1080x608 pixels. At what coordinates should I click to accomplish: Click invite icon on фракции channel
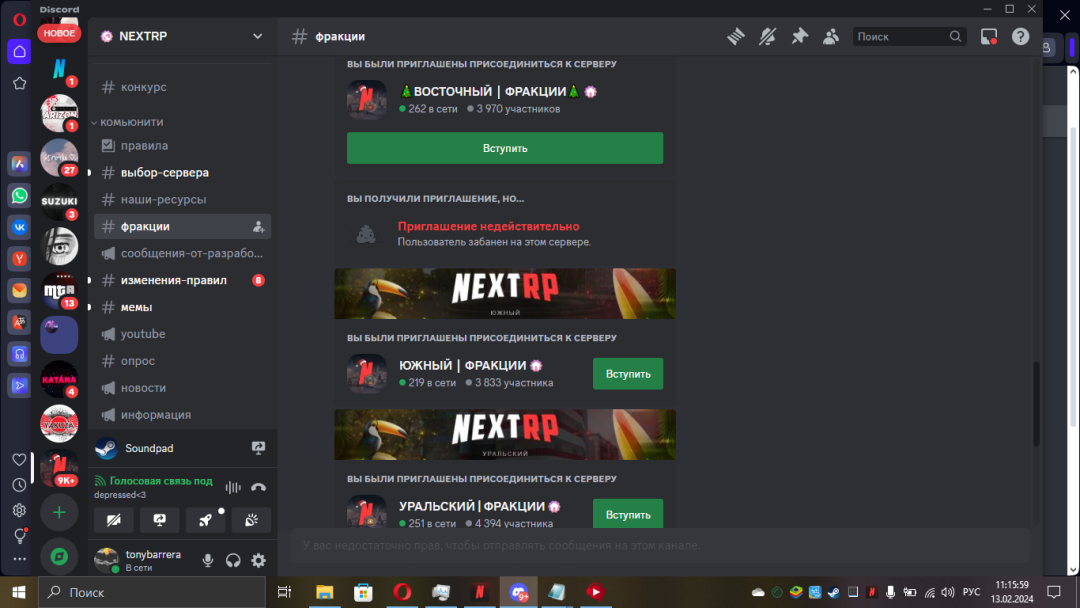click(258, 227)
